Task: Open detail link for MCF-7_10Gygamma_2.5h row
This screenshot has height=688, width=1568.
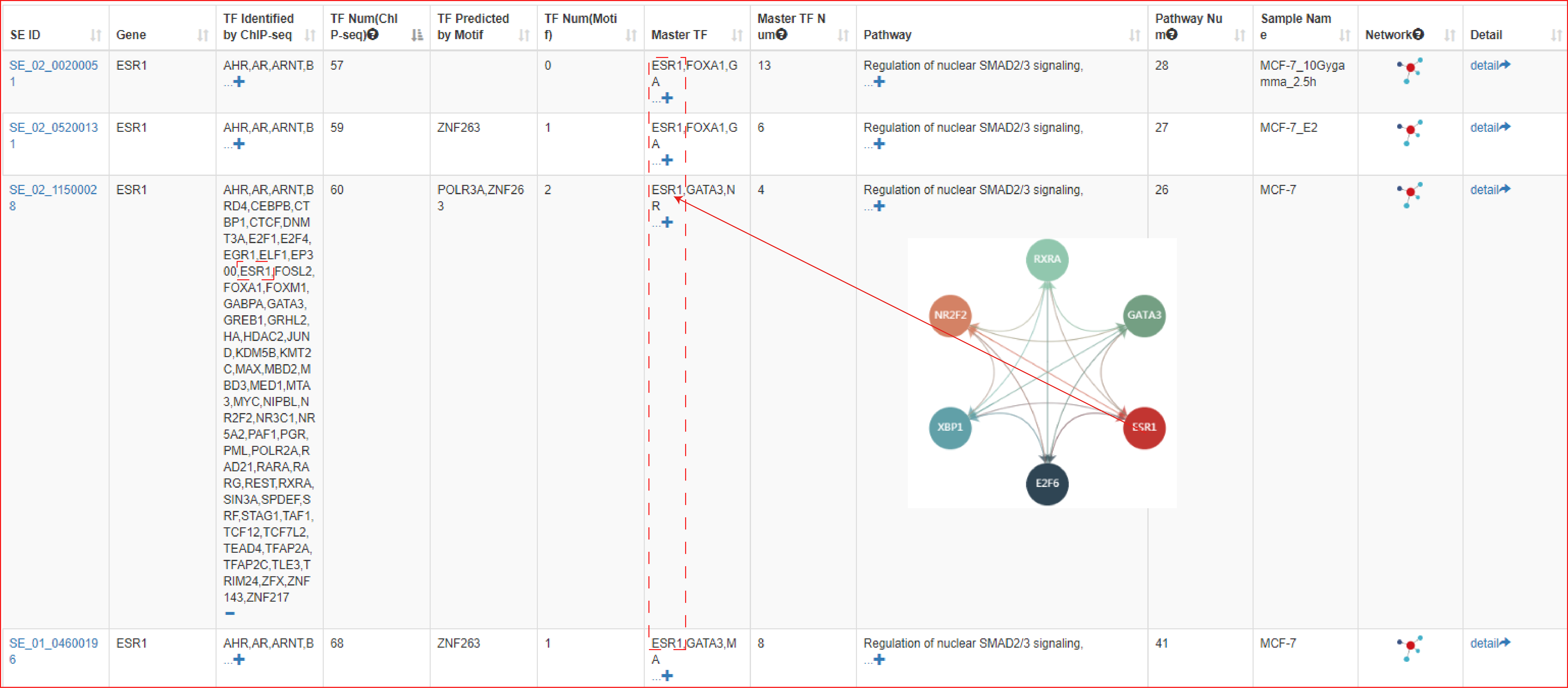Action: [1490, 65]
